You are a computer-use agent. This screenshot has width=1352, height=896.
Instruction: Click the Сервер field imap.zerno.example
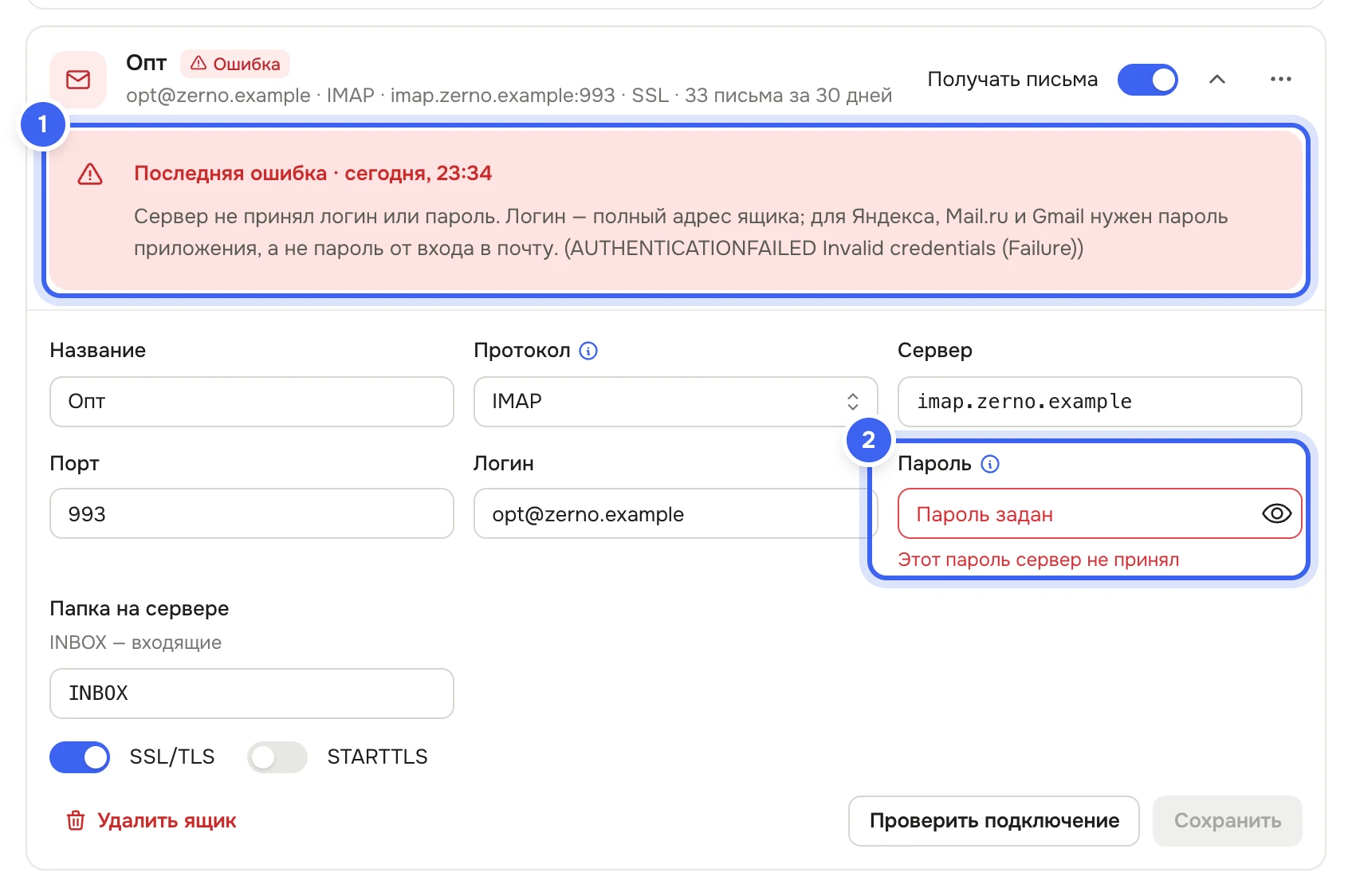pyautogui.click(x=1099, y=401)
